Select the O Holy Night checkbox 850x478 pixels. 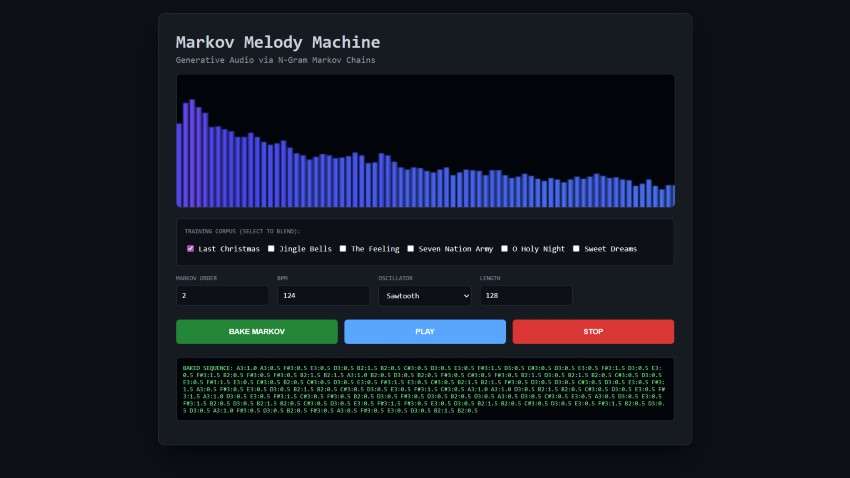pos(504,248)
